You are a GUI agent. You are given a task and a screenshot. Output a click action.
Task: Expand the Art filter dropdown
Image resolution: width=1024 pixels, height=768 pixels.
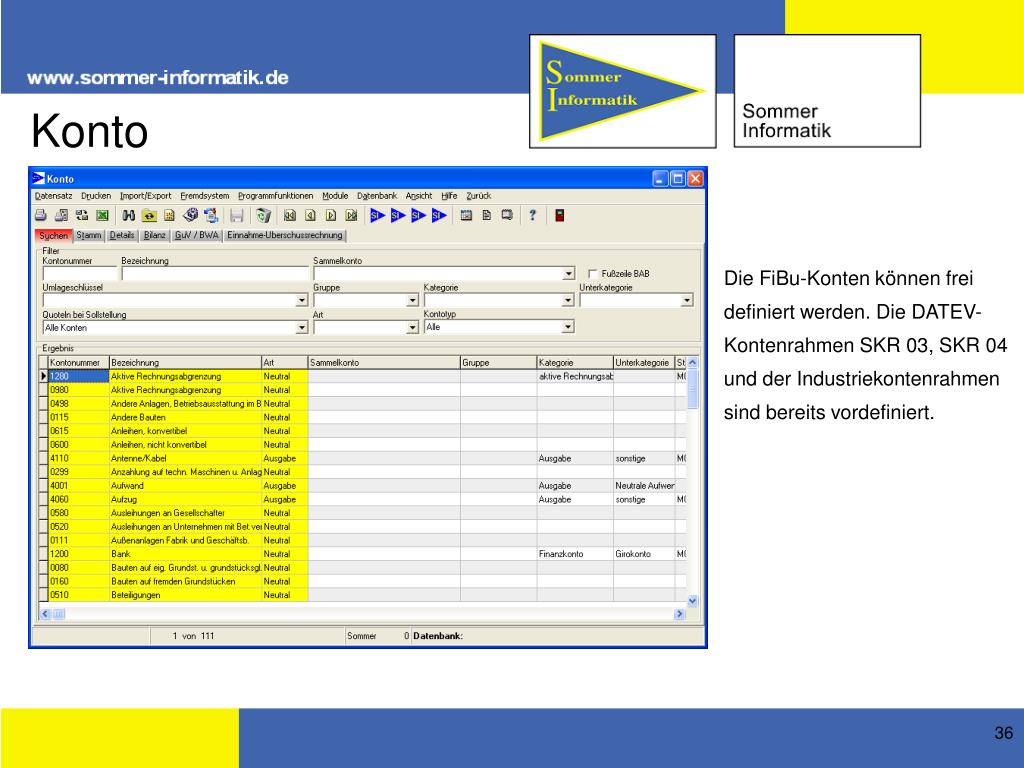(413, 328)
